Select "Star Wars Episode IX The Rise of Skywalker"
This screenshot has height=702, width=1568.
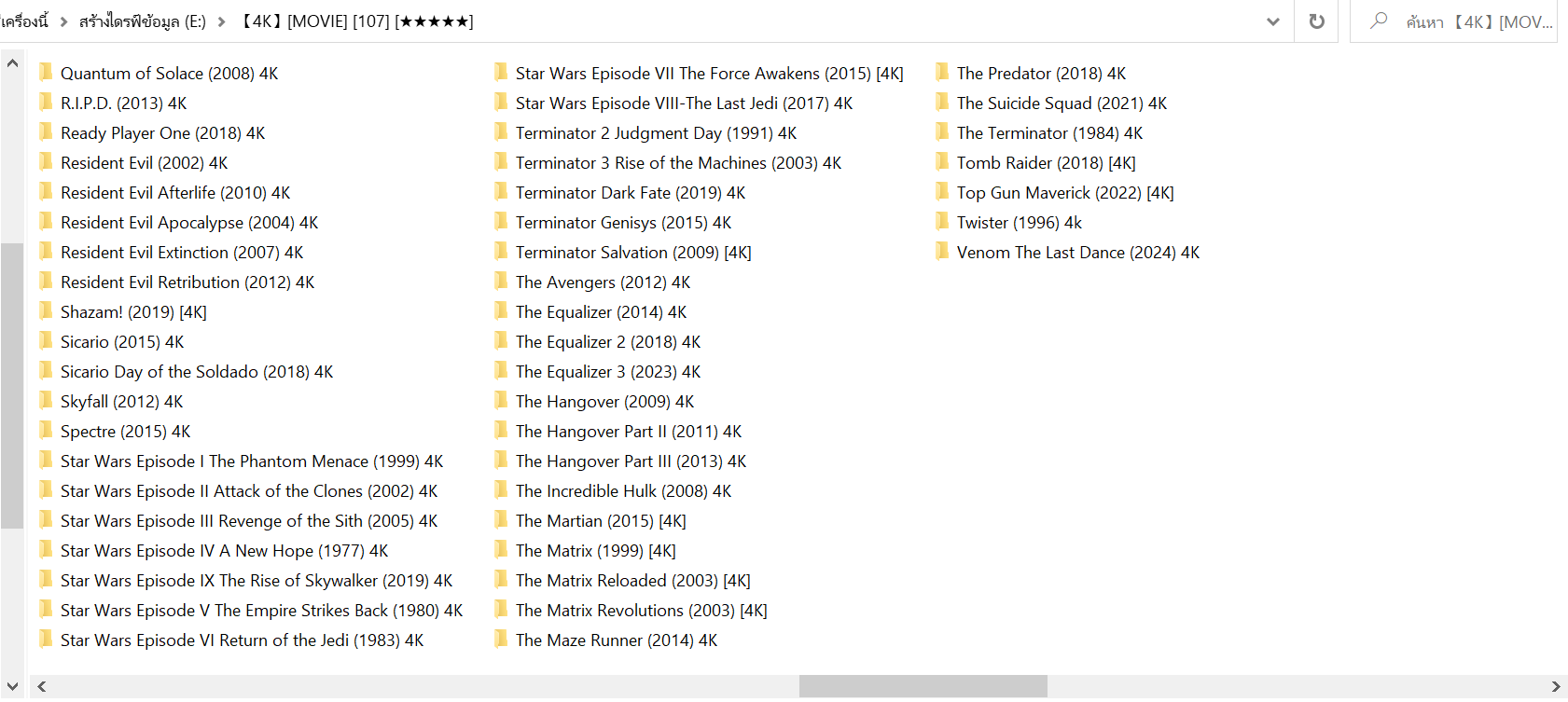tap(257, 581)
